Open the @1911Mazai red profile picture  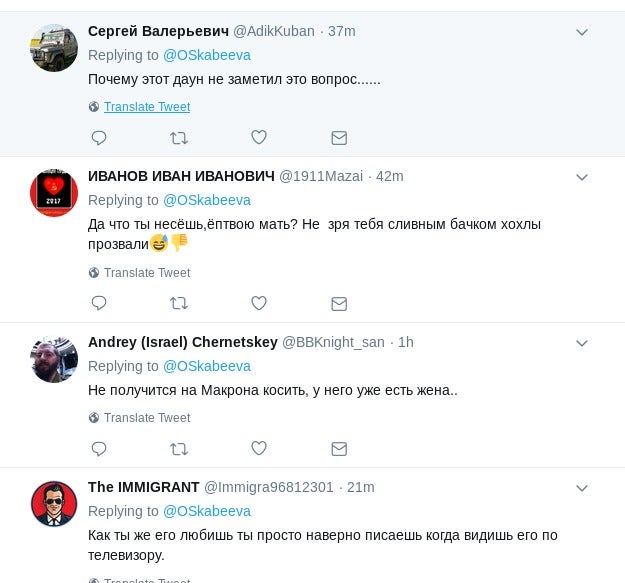point(54,193)
